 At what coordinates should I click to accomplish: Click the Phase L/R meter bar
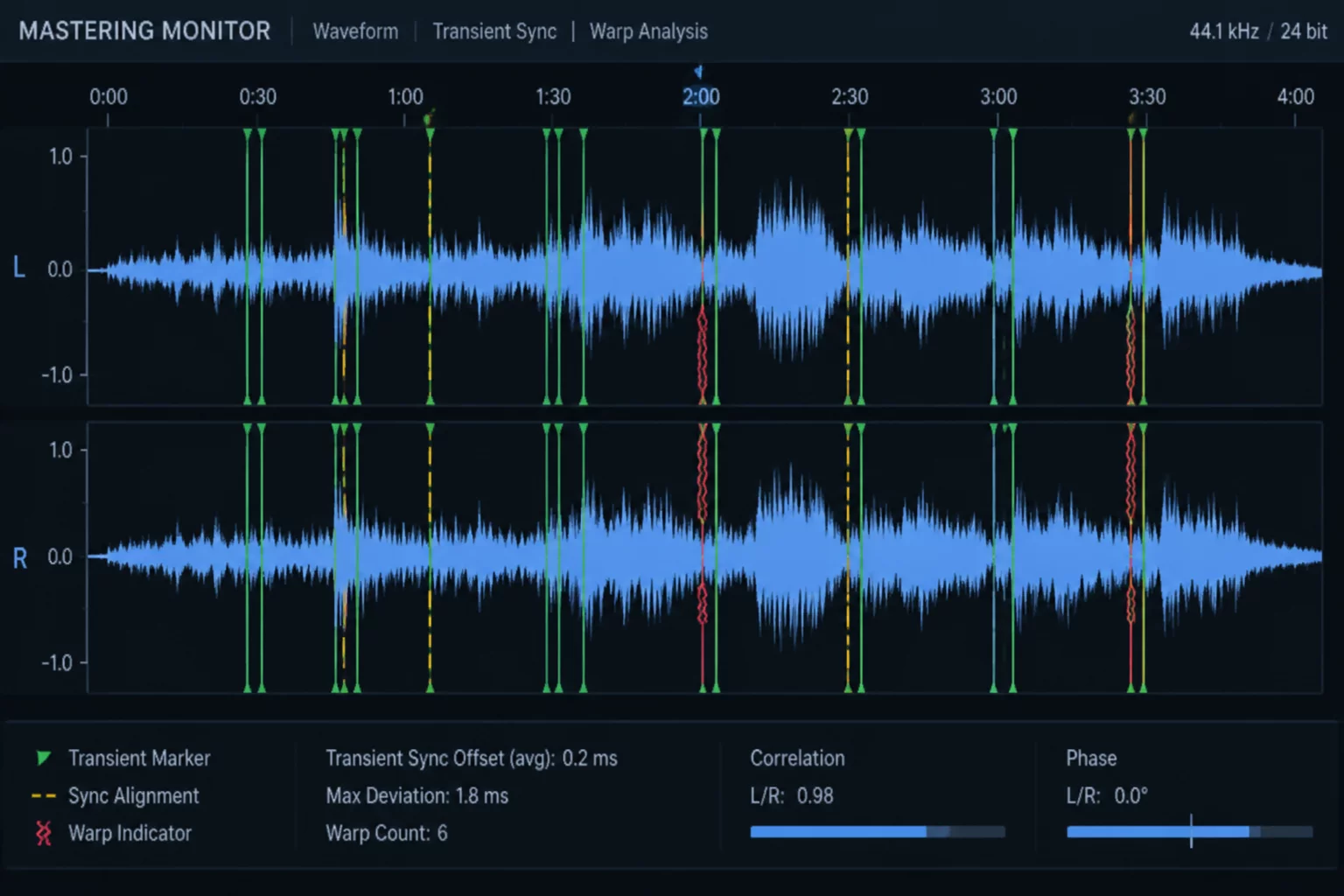1189,832
